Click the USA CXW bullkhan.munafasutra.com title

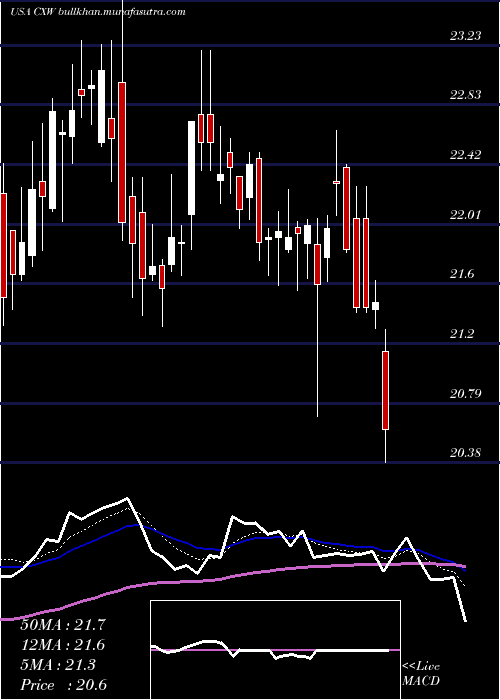pos(97,11)
